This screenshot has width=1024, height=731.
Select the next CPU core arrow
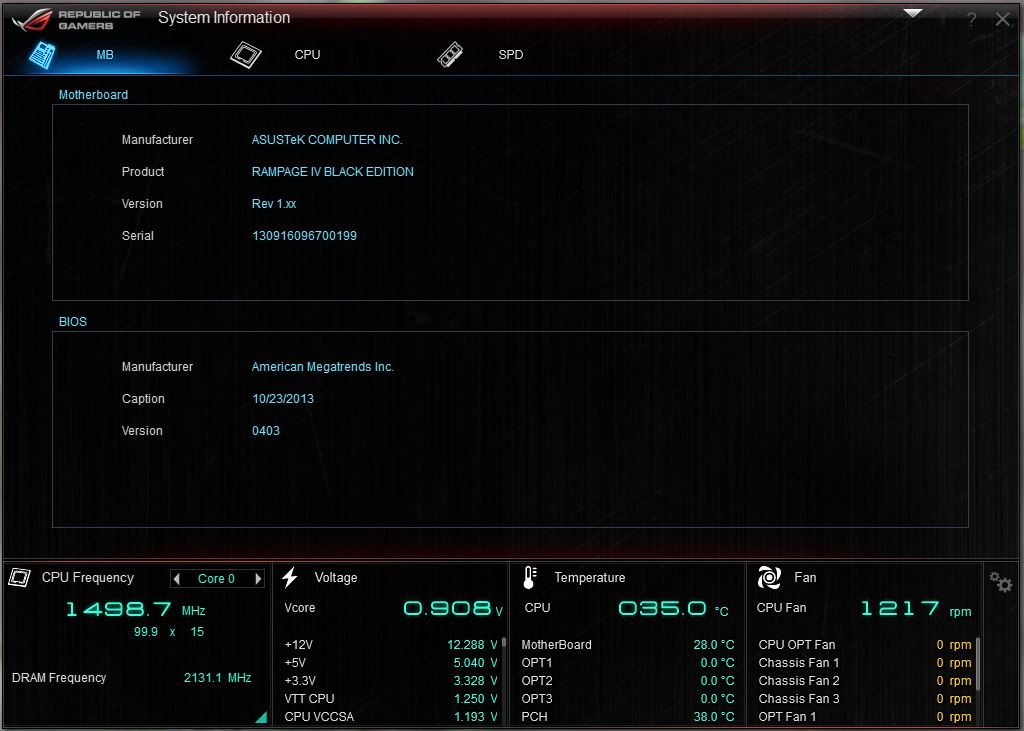(258, 579)
